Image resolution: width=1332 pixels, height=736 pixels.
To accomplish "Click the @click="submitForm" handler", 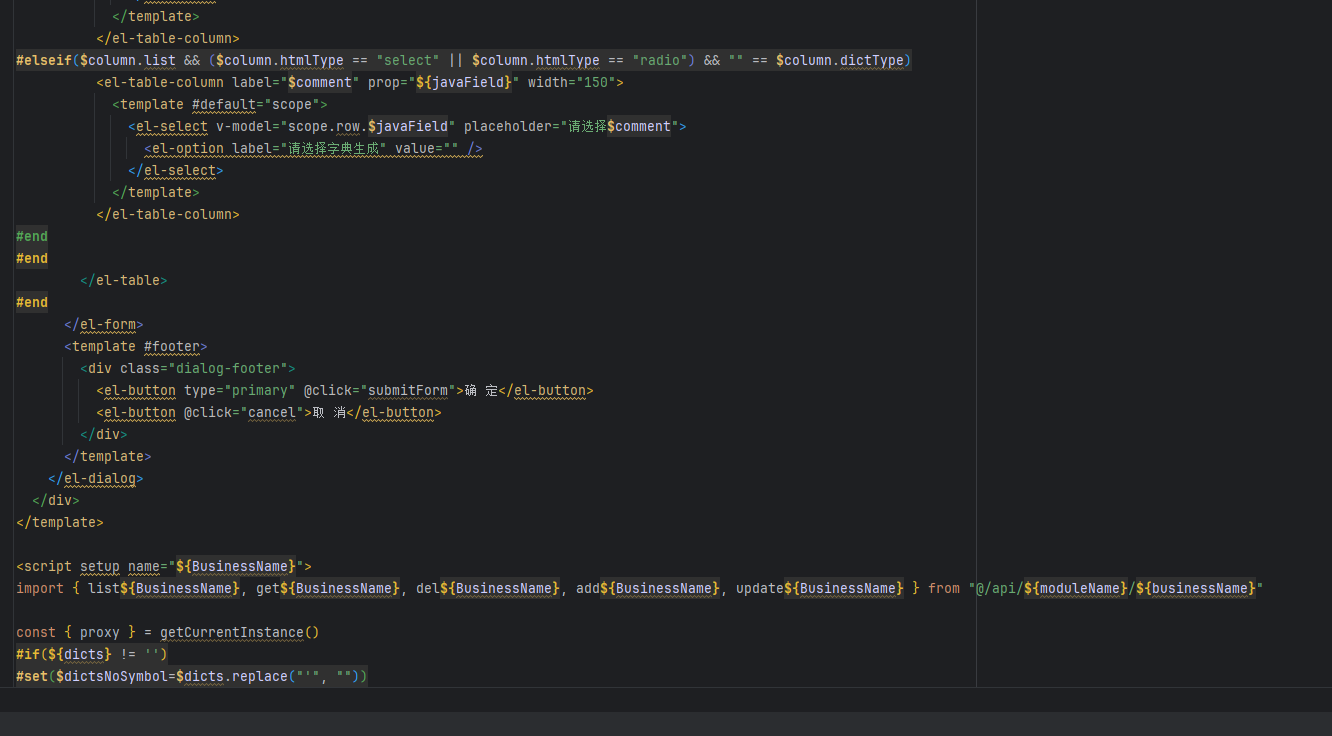I will [380, 391].
